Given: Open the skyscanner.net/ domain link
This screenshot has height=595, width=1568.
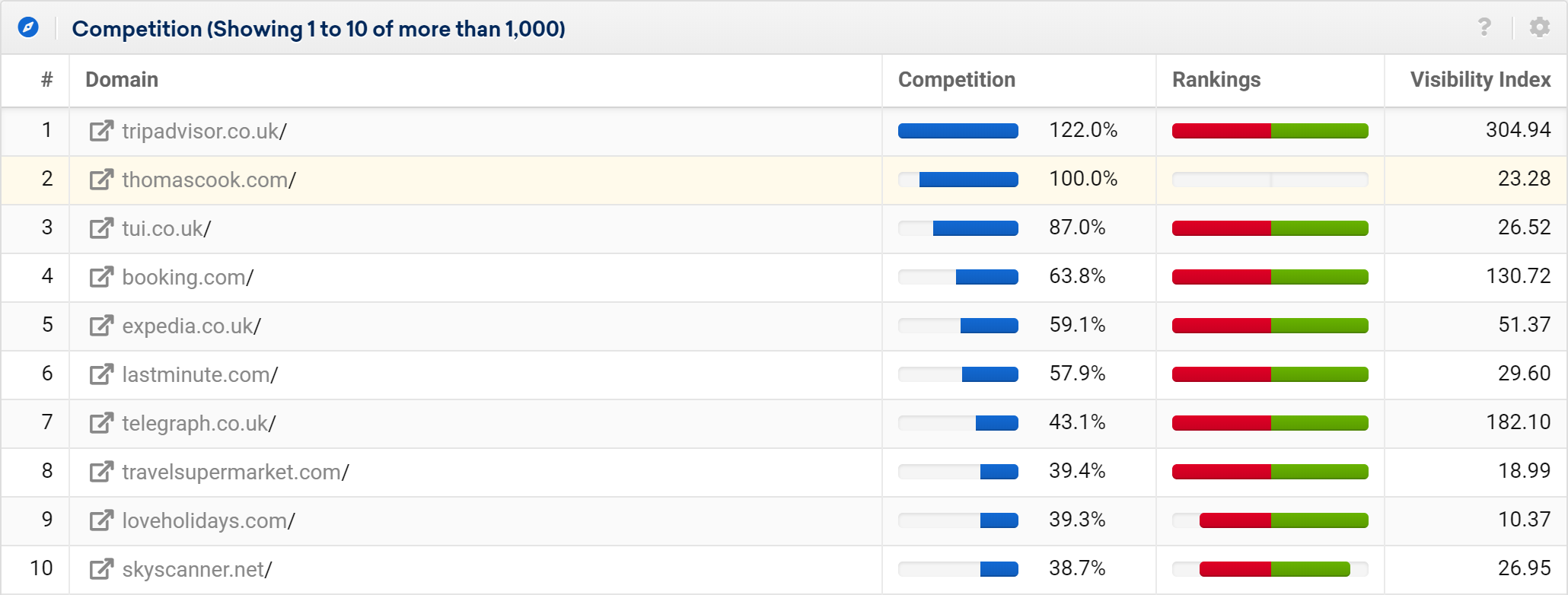Looking at the screenshot, I should [x=196, y=569].
